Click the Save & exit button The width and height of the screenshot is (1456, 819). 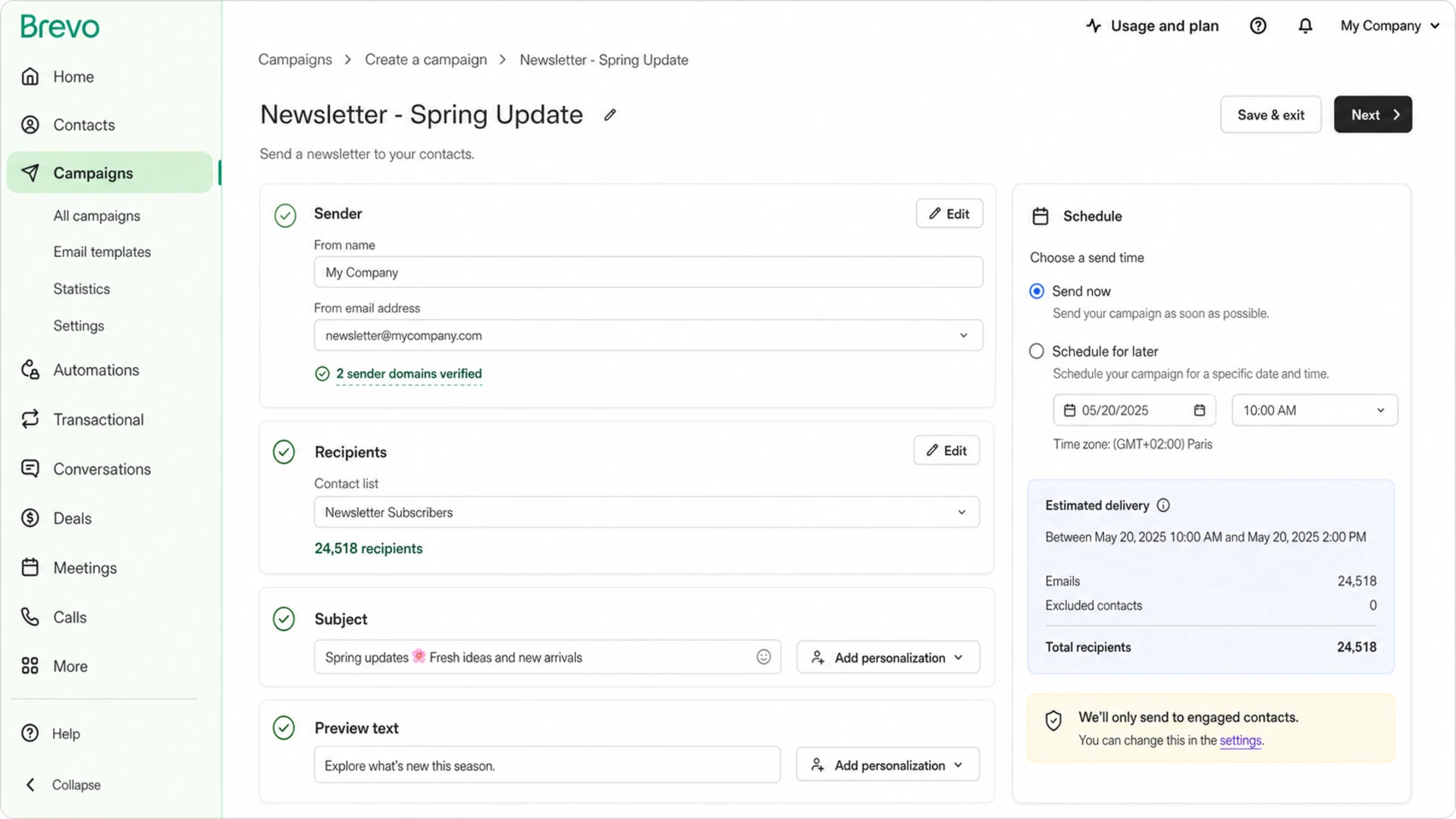[x=1271, y=115]
